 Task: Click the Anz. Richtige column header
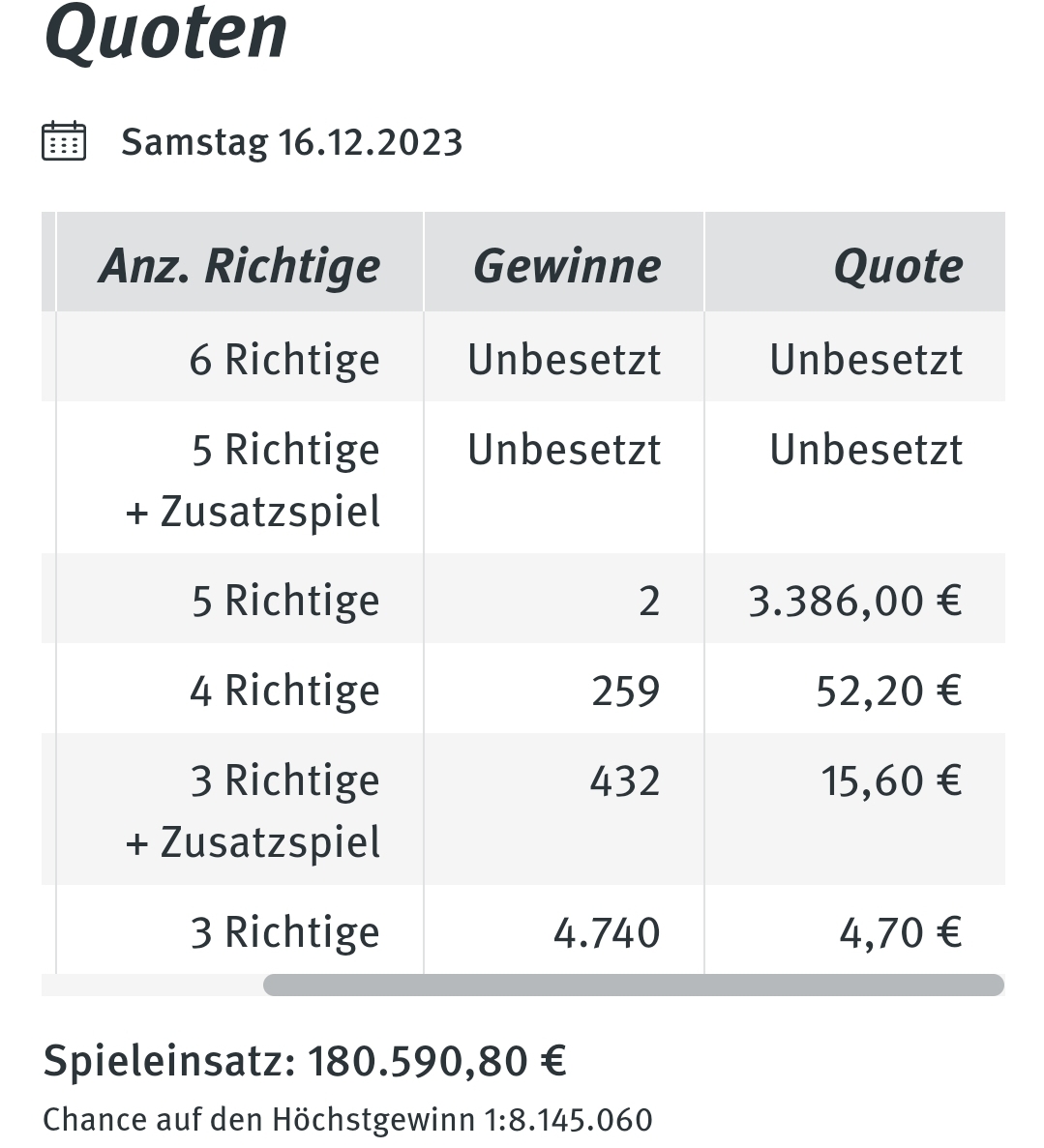coord(240,266)
